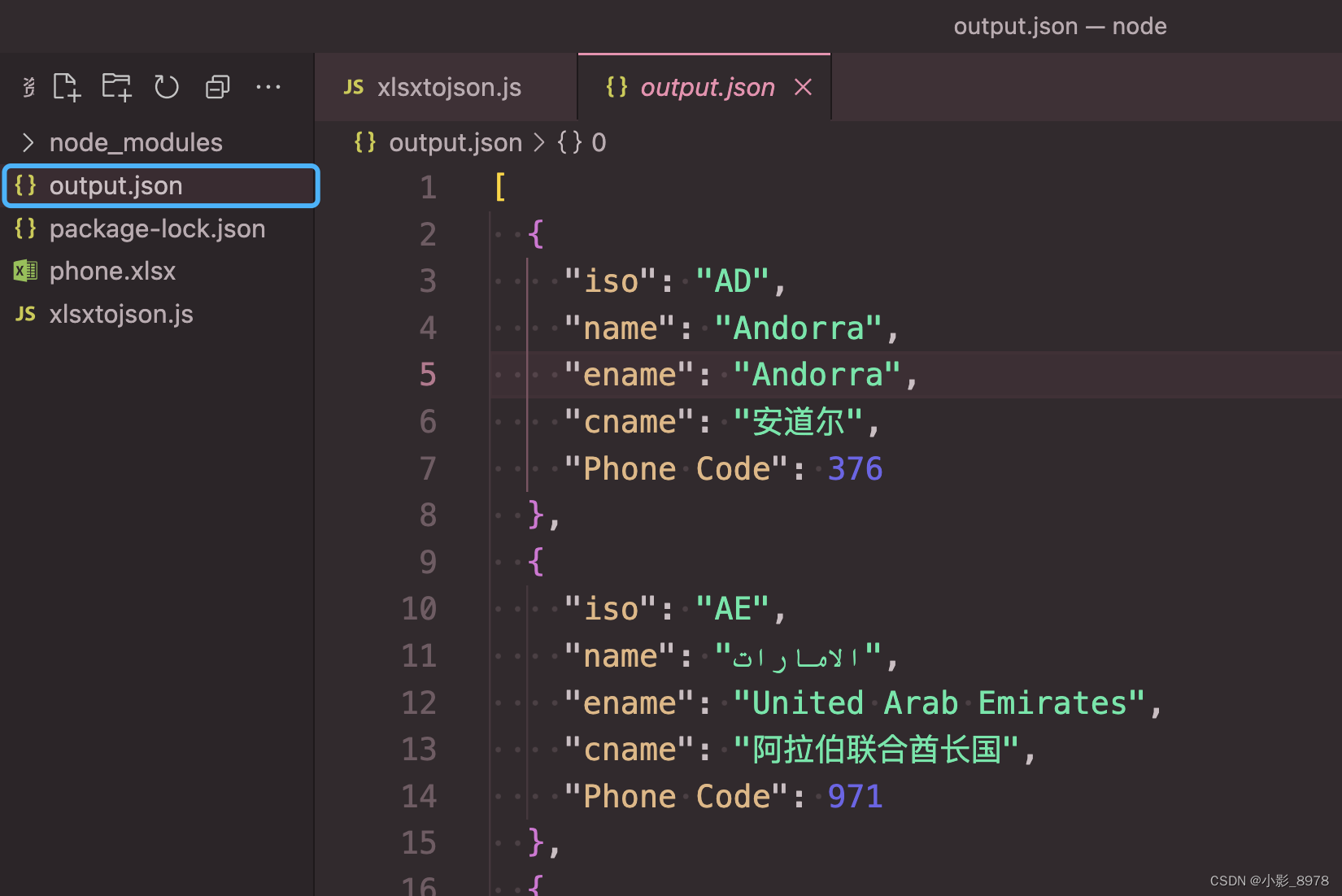
Task: Create a new file in the explorer
Action: pyautogui.click(x=66, y=86)
